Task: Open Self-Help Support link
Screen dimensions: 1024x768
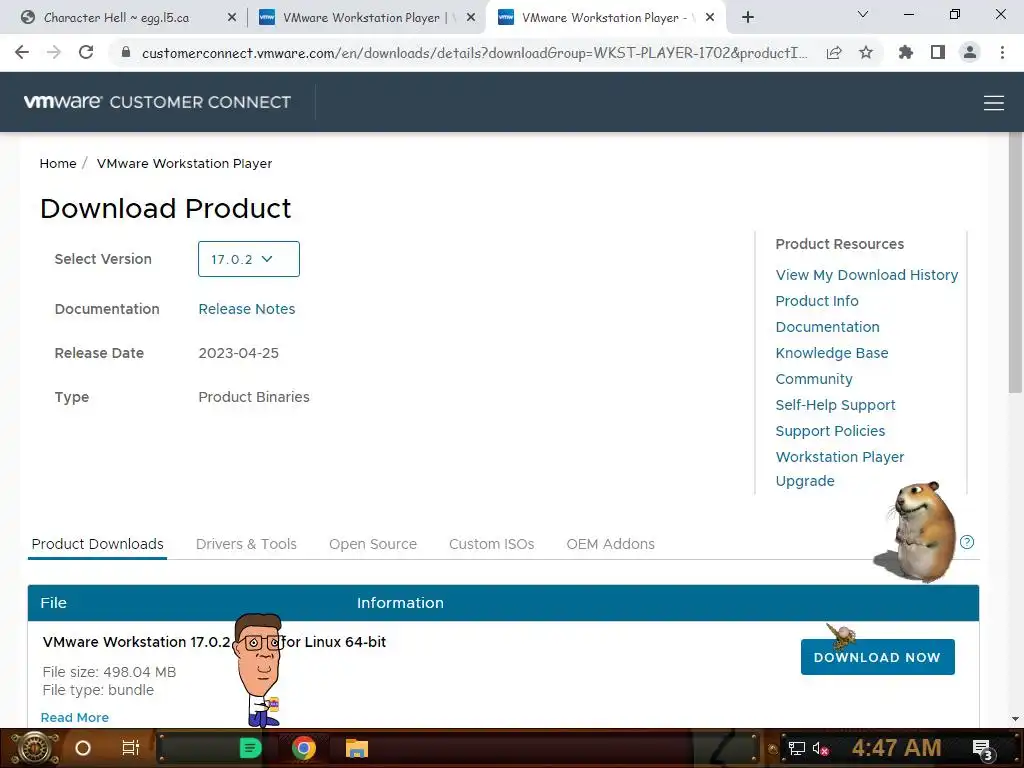Action: point(835,405)
